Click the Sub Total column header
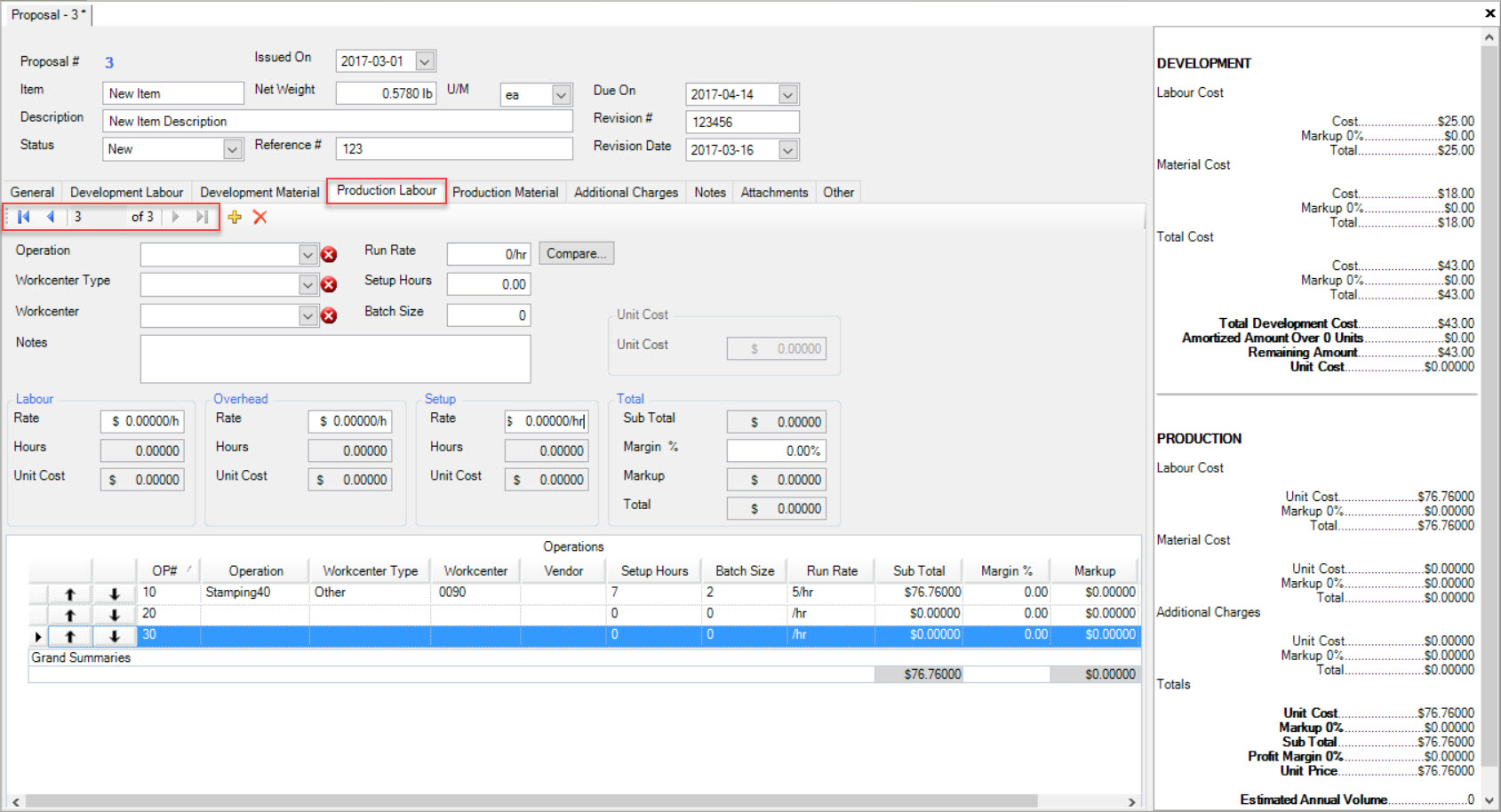The width and height of the screenshot is (1501, 812). [x=919, y=570]
